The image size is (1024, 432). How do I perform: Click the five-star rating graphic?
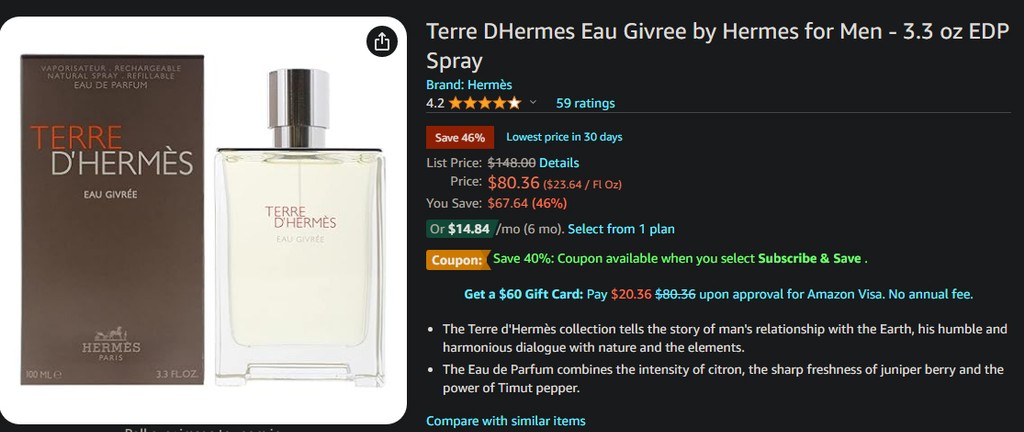click(485, 102)
